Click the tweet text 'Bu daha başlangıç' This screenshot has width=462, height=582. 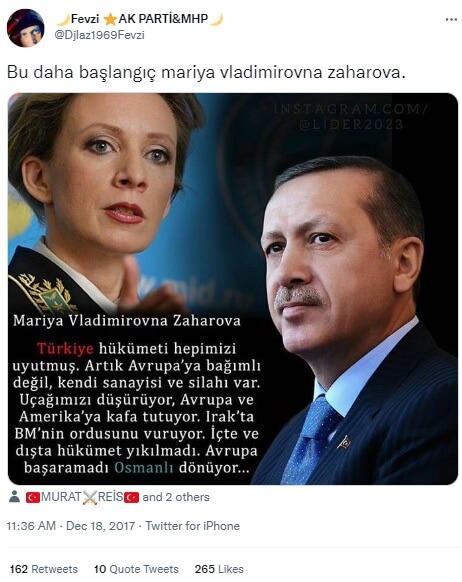(x=82, y=73)
